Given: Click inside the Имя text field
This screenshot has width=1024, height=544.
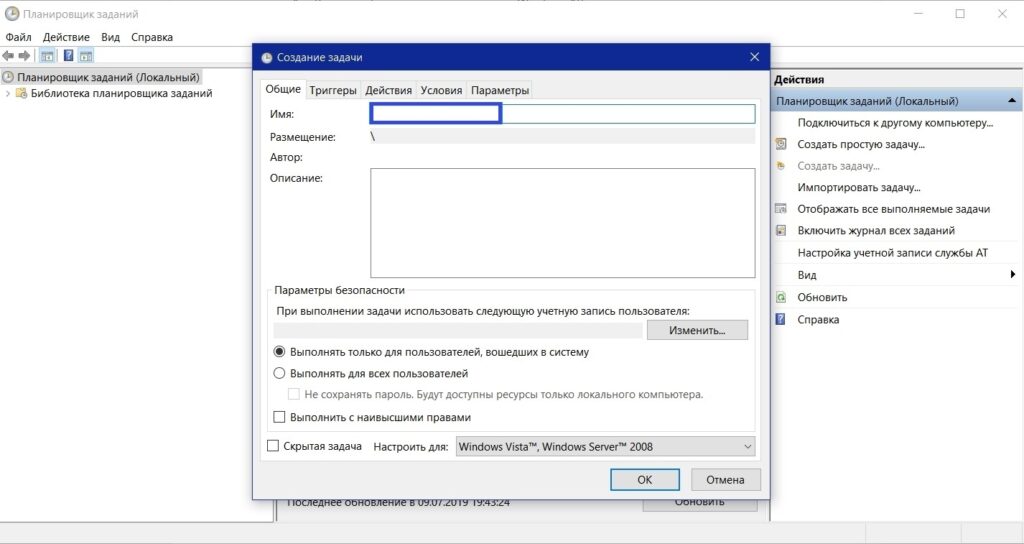Looking at the screenshot, I should pos(562,114).
